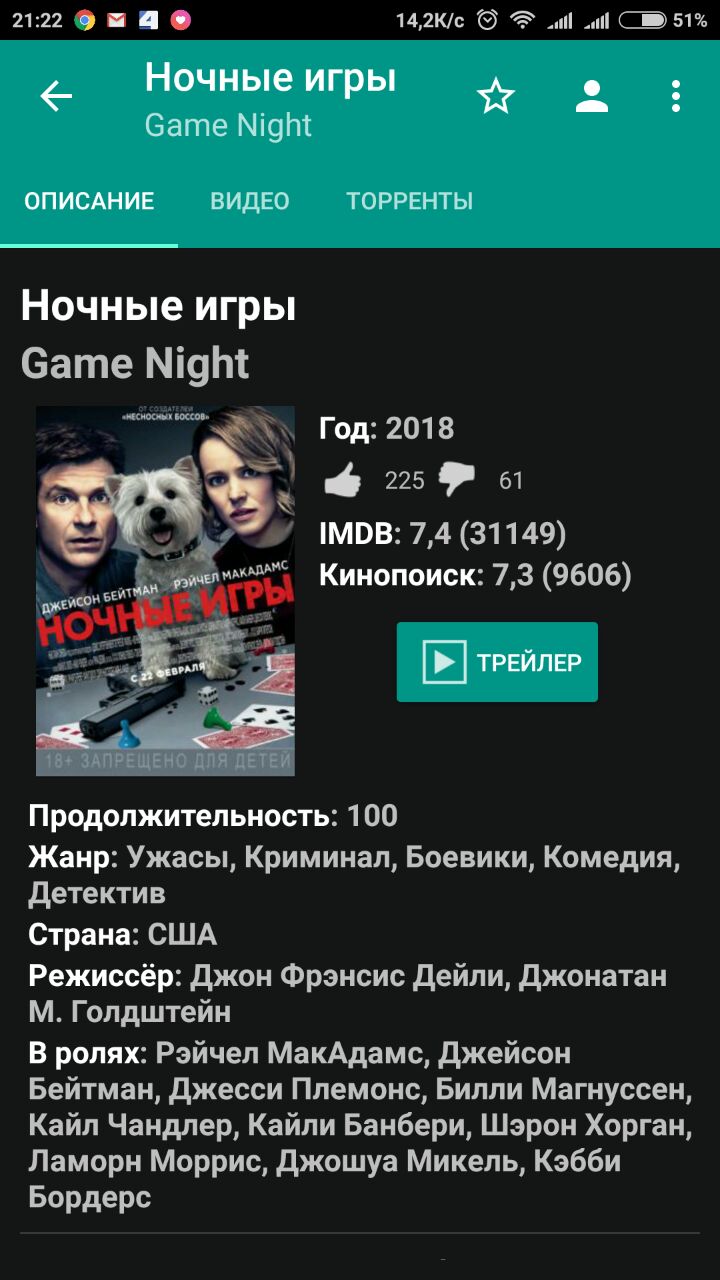Image resolution: width=720 pixels, height=1280 pixels.
Task: Tap the Chrome notification icon in status bar
Action: coord(85,20)
